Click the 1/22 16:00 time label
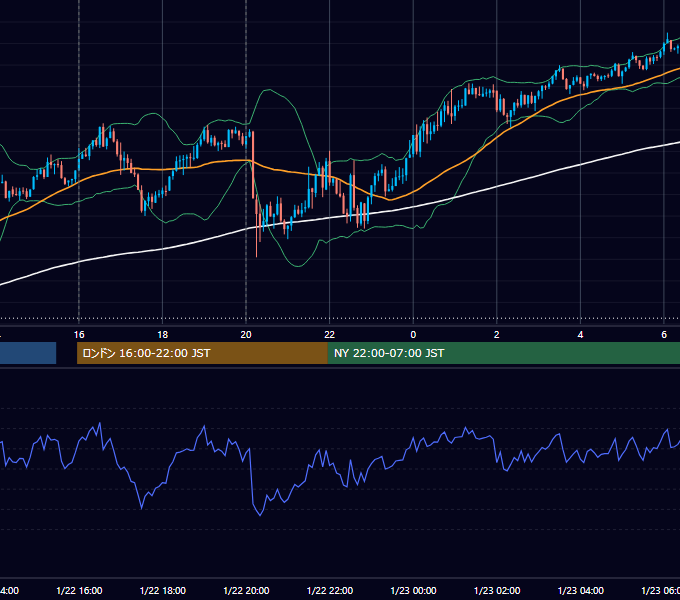The image size is (680, 600). 79,590
